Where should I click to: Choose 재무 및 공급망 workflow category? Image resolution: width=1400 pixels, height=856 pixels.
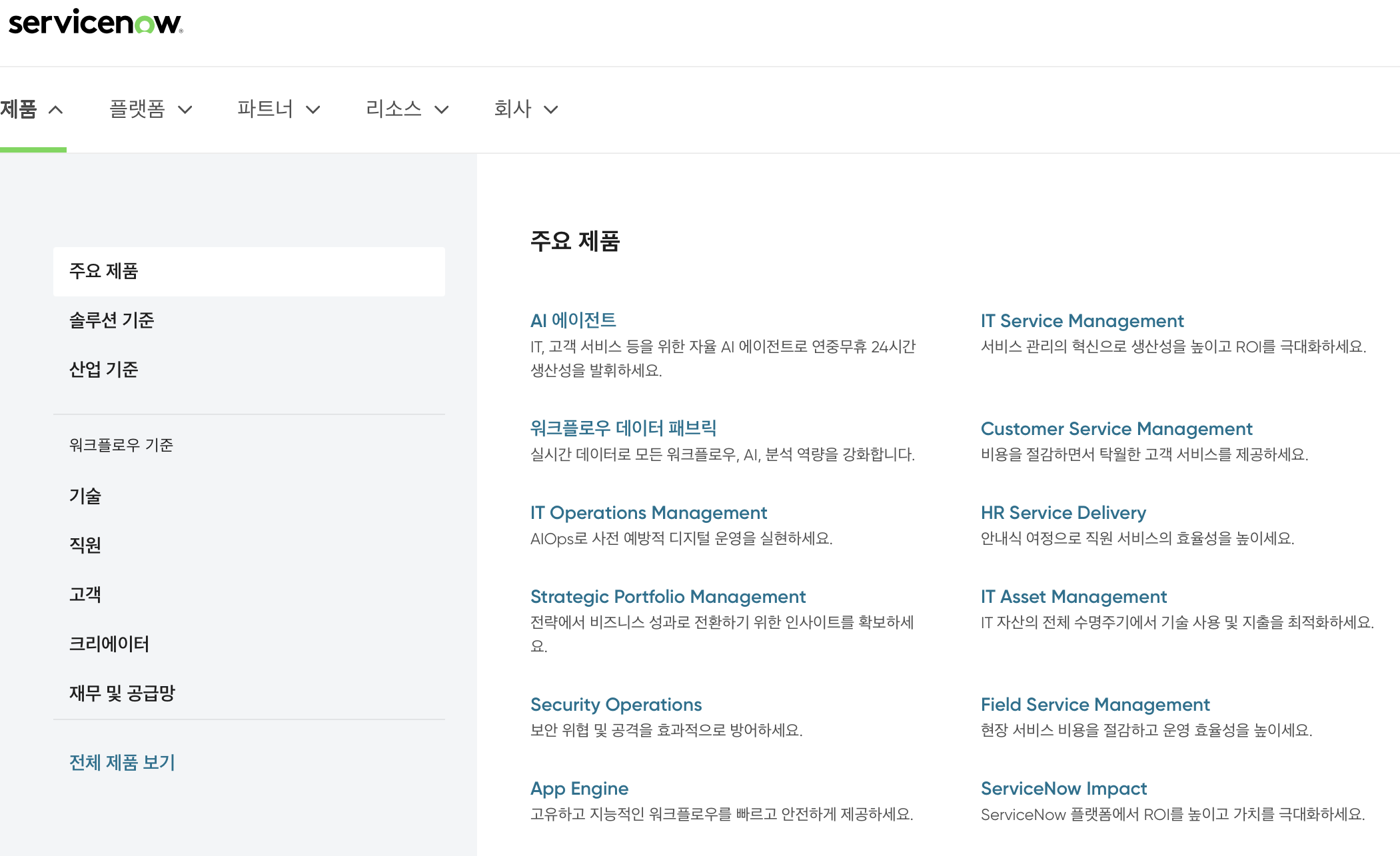[122, 693]
